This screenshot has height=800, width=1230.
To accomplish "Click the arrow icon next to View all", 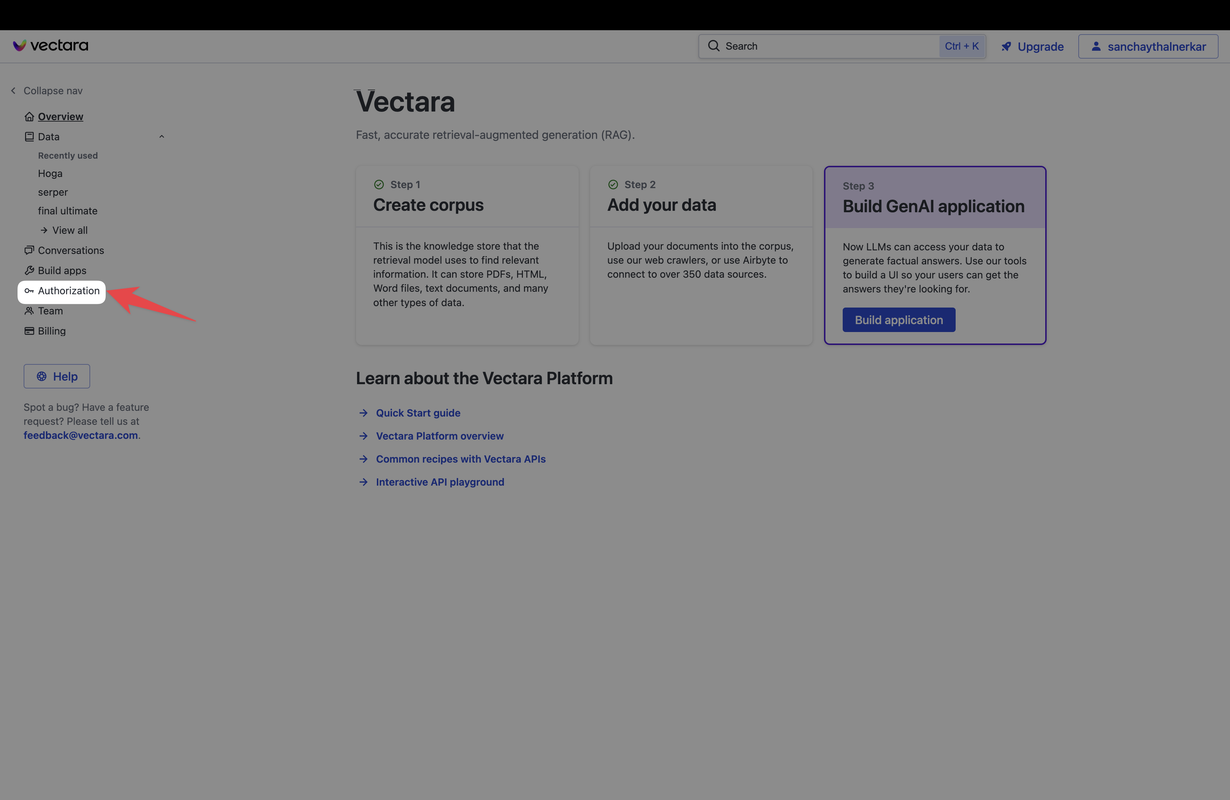I will (44, 230).
